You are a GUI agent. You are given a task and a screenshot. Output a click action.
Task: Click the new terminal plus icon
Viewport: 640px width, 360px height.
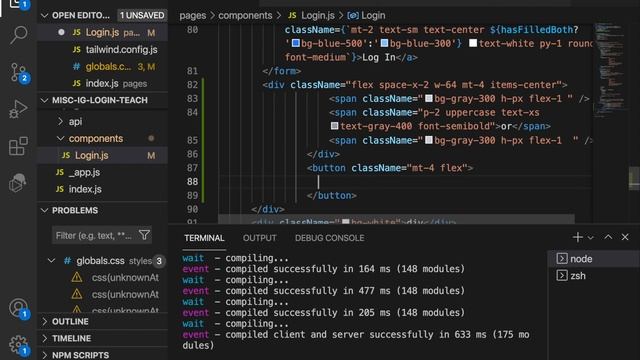pos(578,237)
